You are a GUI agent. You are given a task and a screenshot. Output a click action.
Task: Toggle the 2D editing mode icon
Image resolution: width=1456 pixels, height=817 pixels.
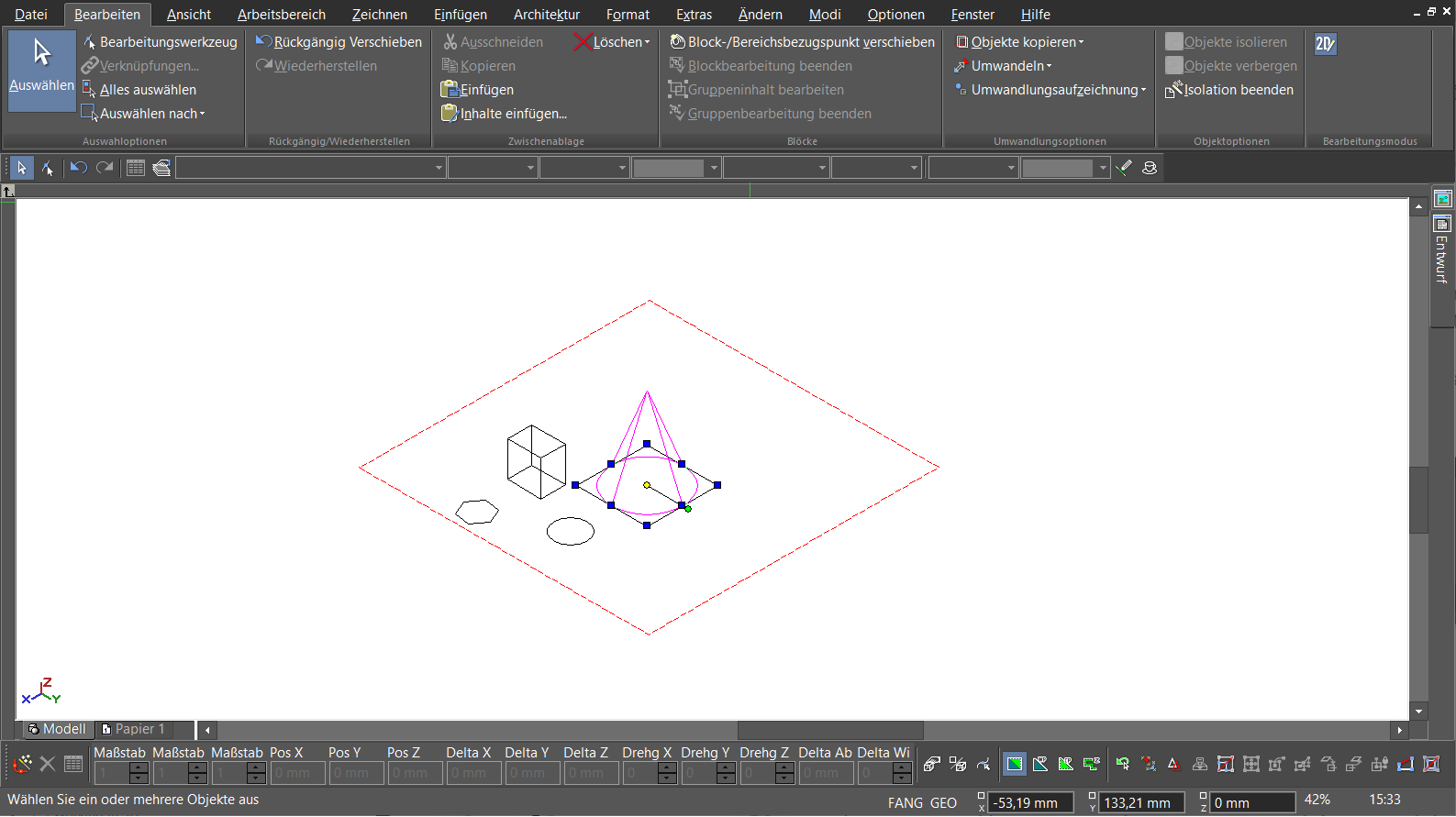pyautogui.click(x=1326, y=43)
